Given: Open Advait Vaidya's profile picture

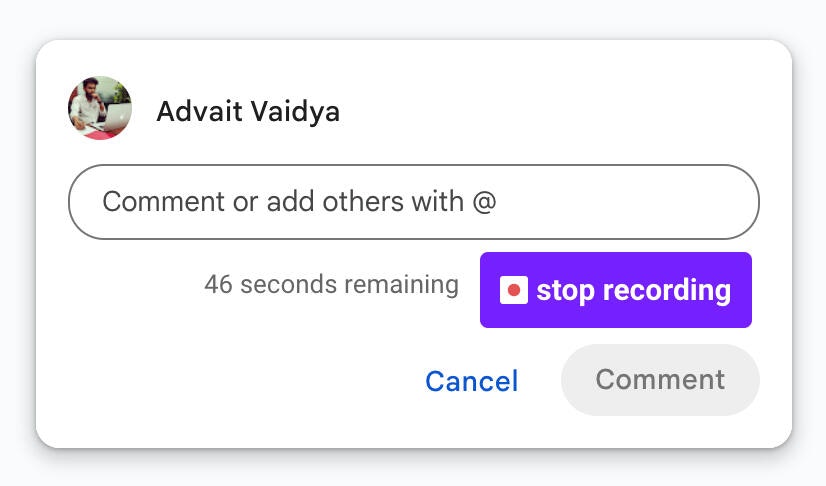Looking at the screenshot, I should [x=100, y=108].
